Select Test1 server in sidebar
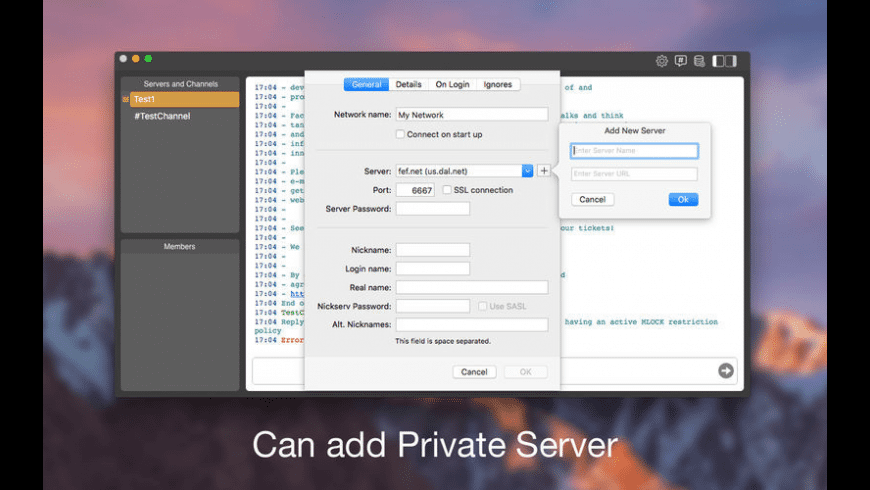This screenshot has height=490, width=870. (x=184, y=99)
